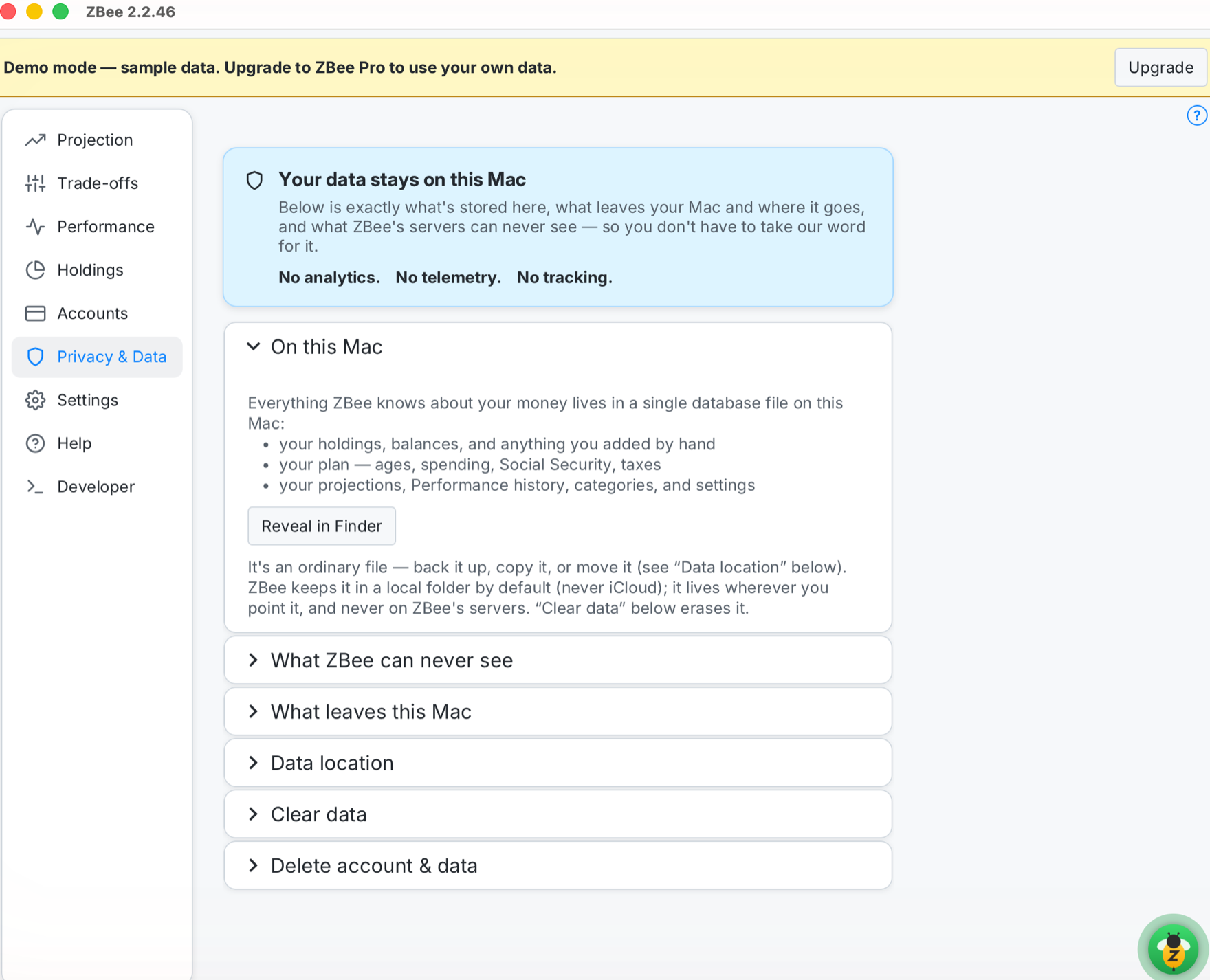Click the Developer terminal prompt icon
Image resolution: width=1210 pixels, height=980 pixels.
point(35,487)
